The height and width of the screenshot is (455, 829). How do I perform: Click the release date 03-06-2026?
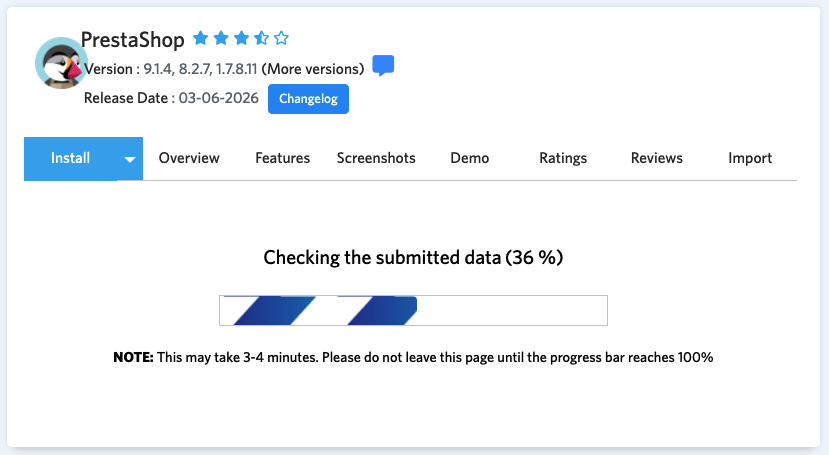tap(218, 98)
